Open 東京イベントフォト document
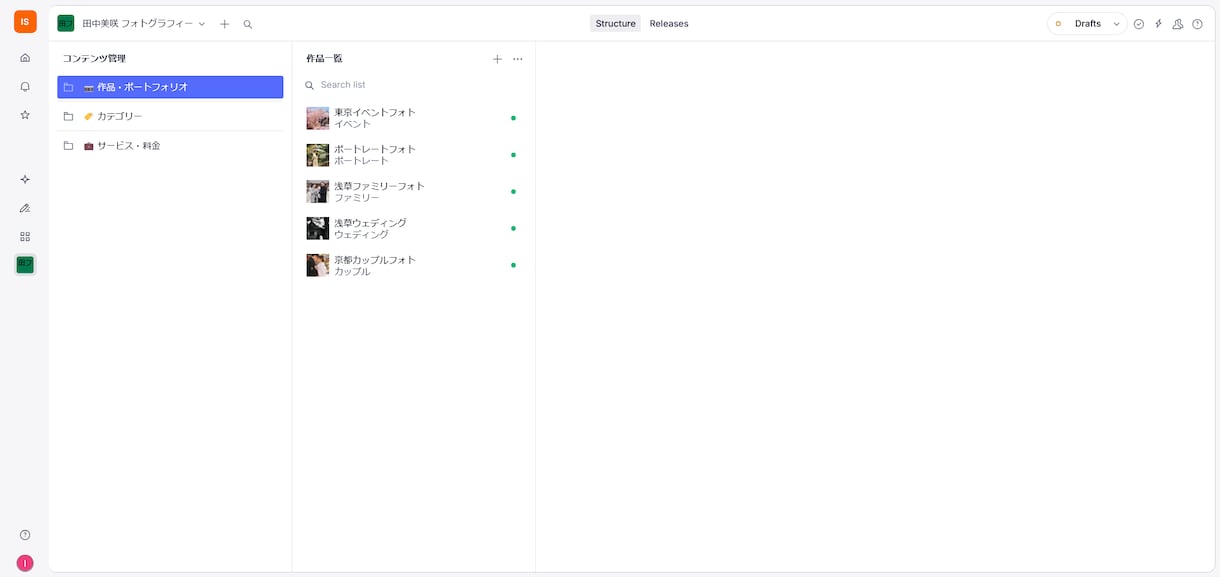1220x577 pixels. click(414, 118)
